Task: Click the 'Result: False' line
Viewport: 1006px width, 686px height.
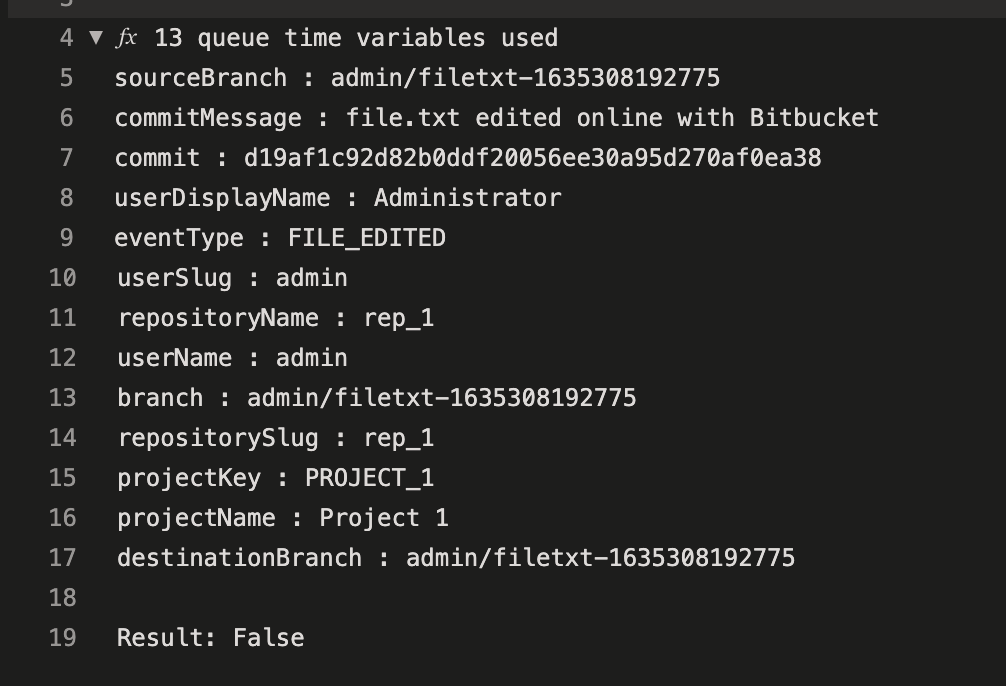Action: click(x=210, y=638)
